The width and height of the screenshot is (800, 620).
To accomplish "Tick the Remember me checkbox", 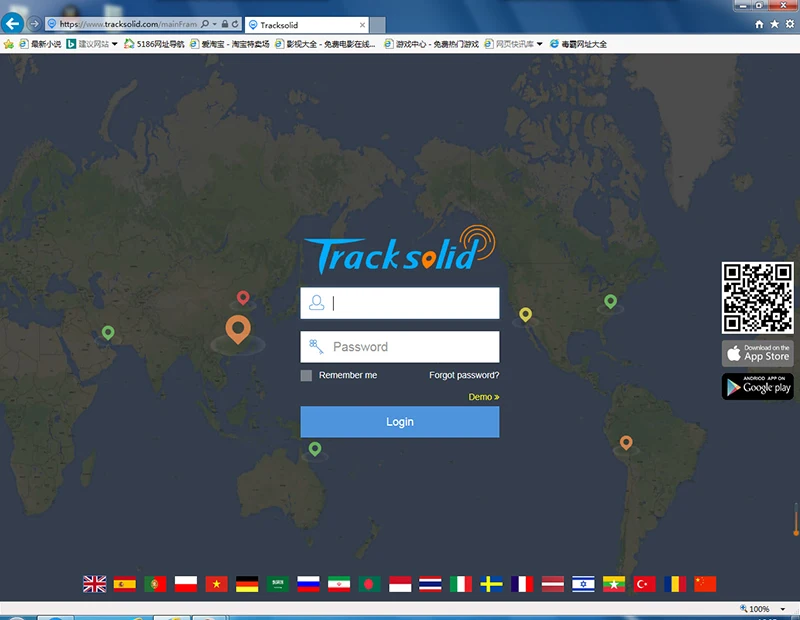I will click(x=306, y=376).
